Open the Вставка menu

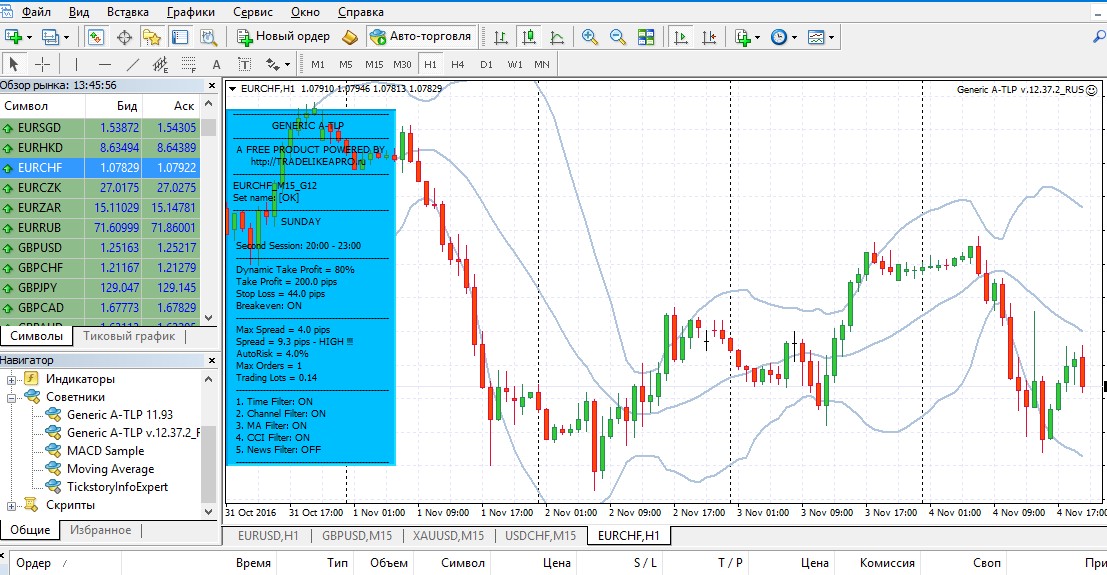tap(128, 12)
